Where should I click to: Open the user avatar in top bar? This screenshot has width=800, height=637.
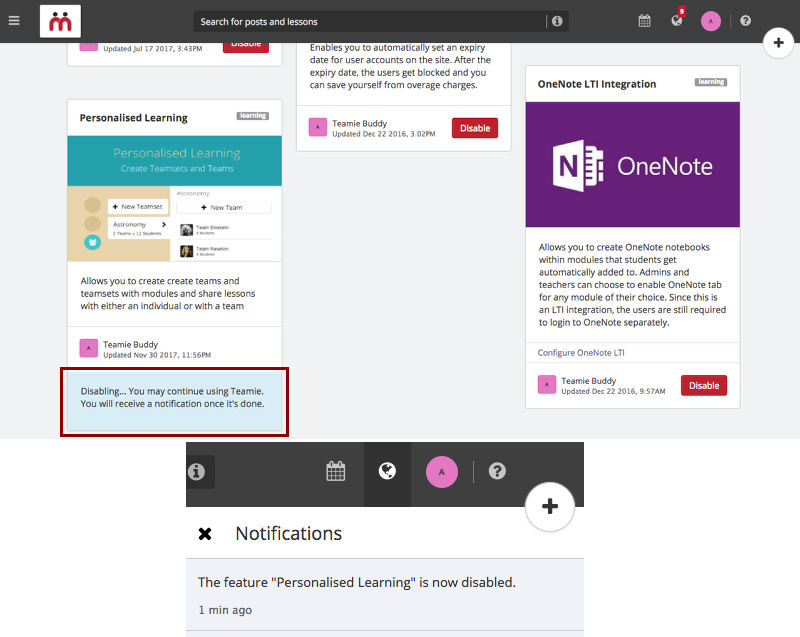click(x=711, y=21)
